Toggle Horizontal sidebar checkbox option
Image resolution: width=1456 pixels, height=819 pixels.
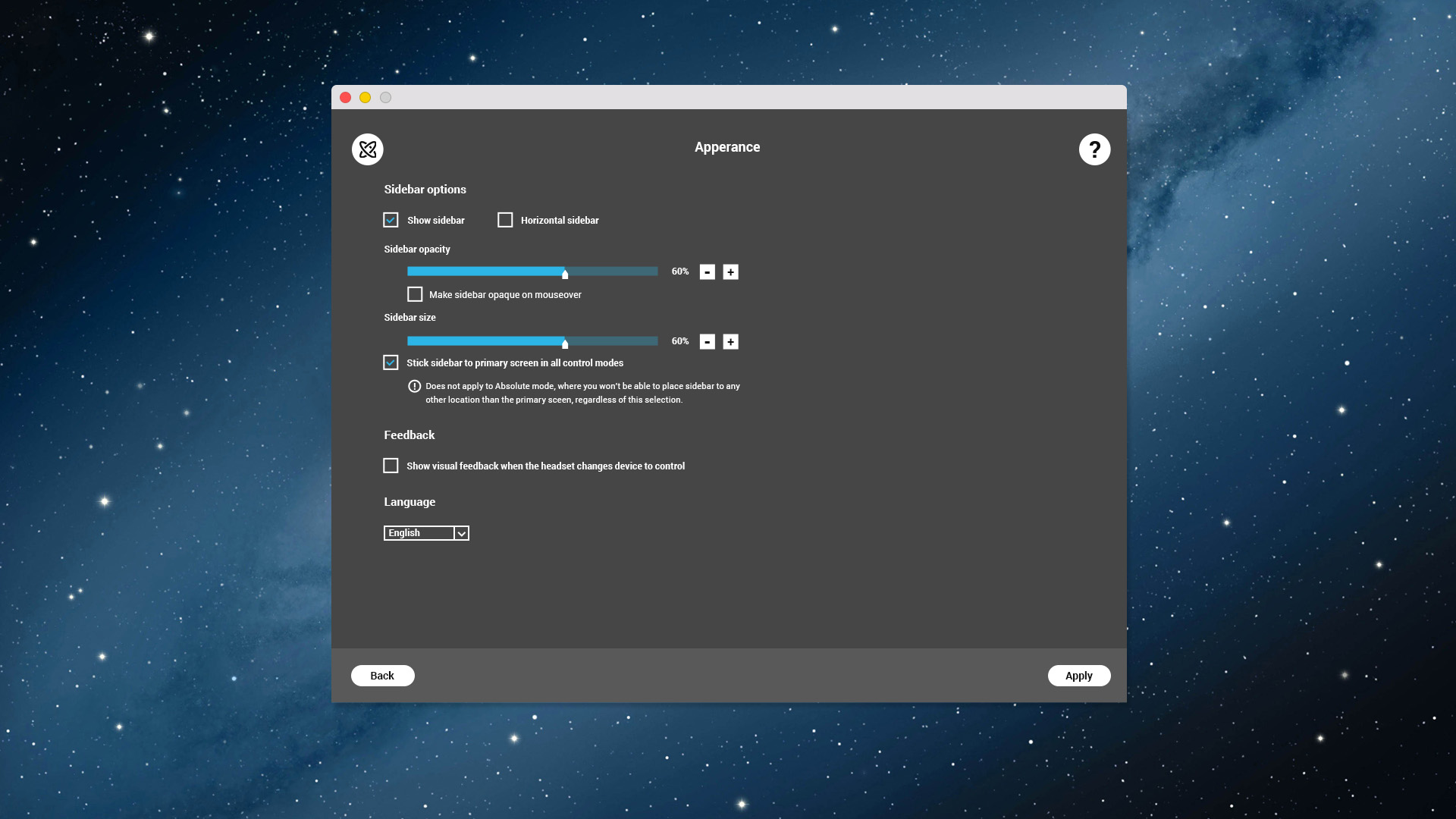(x=505, y=219)
